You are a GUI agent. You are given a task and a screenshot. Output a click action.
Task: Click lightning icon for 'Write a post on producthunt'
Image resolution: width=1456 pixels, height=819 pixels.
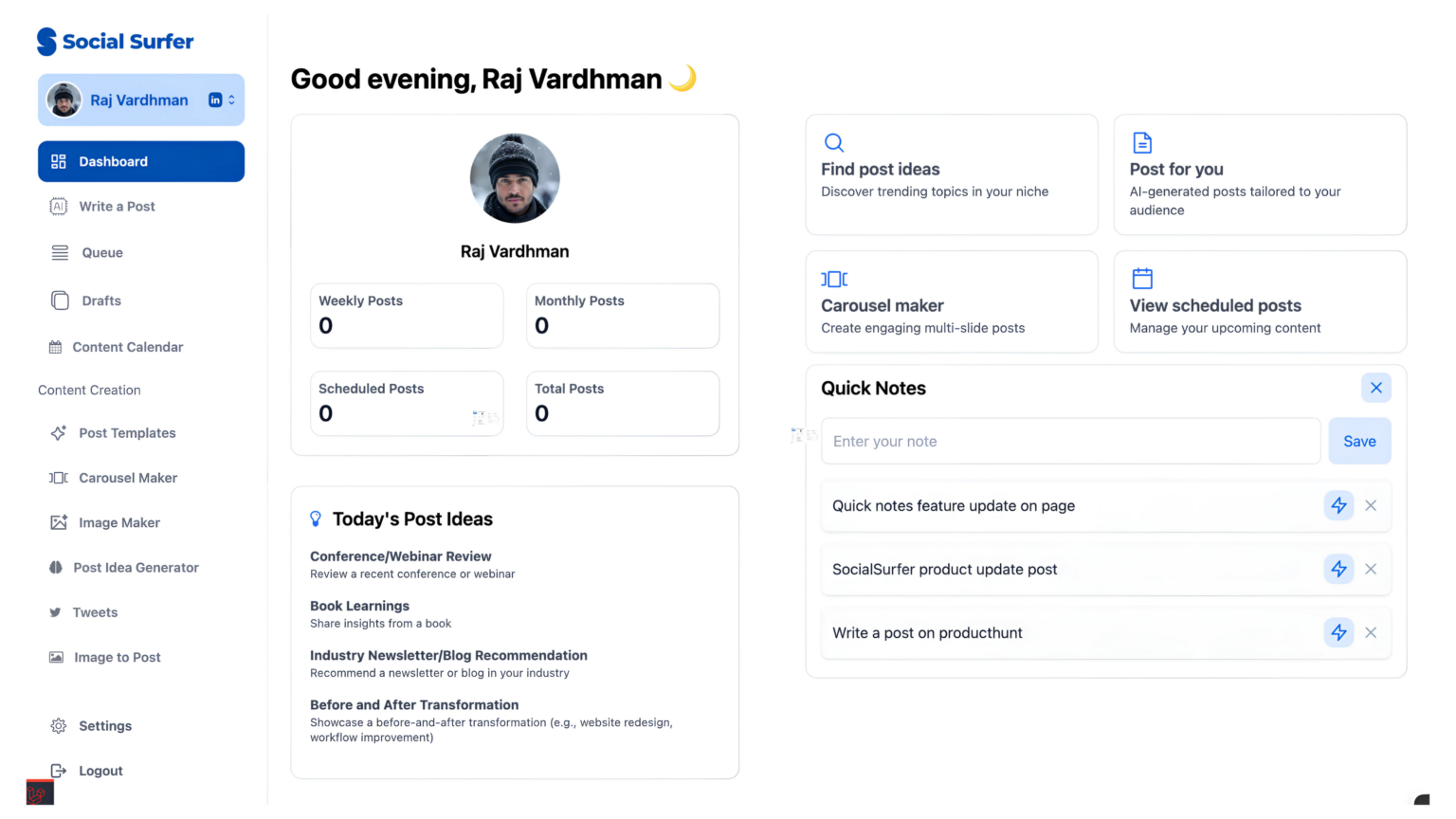tap(1338, 633)
